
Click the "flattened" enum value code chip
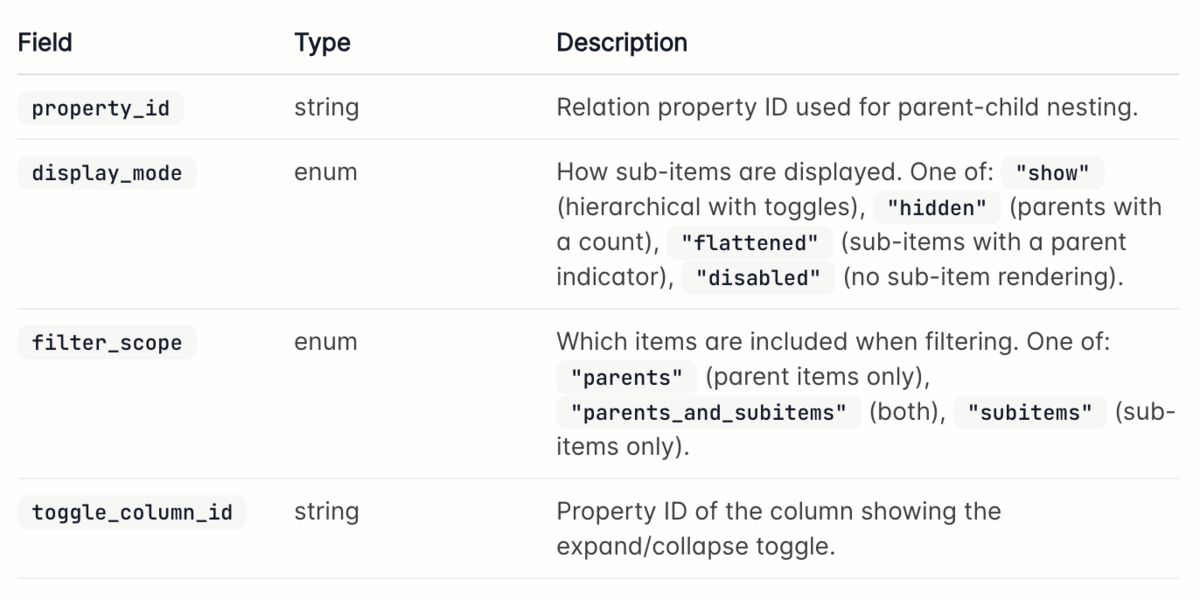(x=749, y=243)
